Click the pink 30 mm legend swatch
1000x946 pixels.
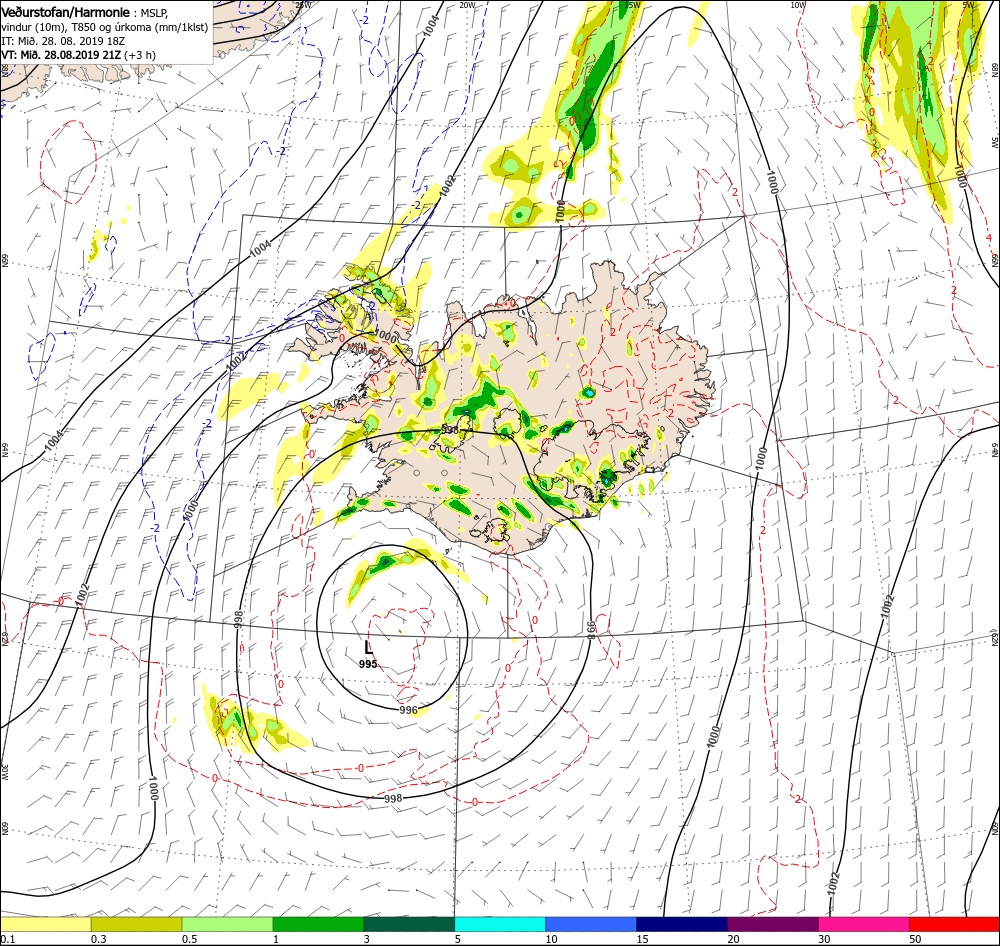pos(864,924)
